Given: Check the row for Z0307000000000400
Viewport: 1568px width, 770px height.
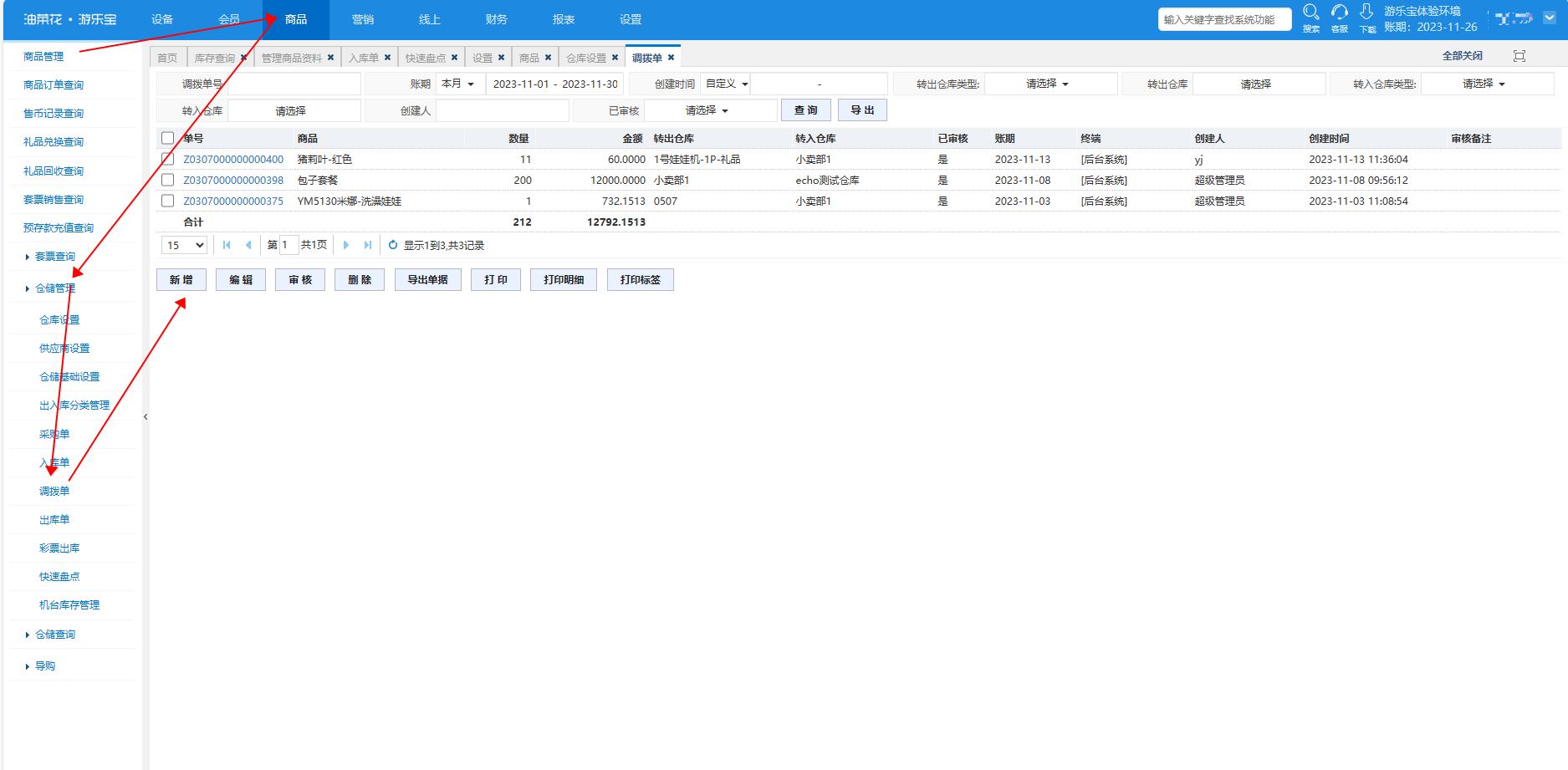Looking at the screenshot, I should coord(167,159).
